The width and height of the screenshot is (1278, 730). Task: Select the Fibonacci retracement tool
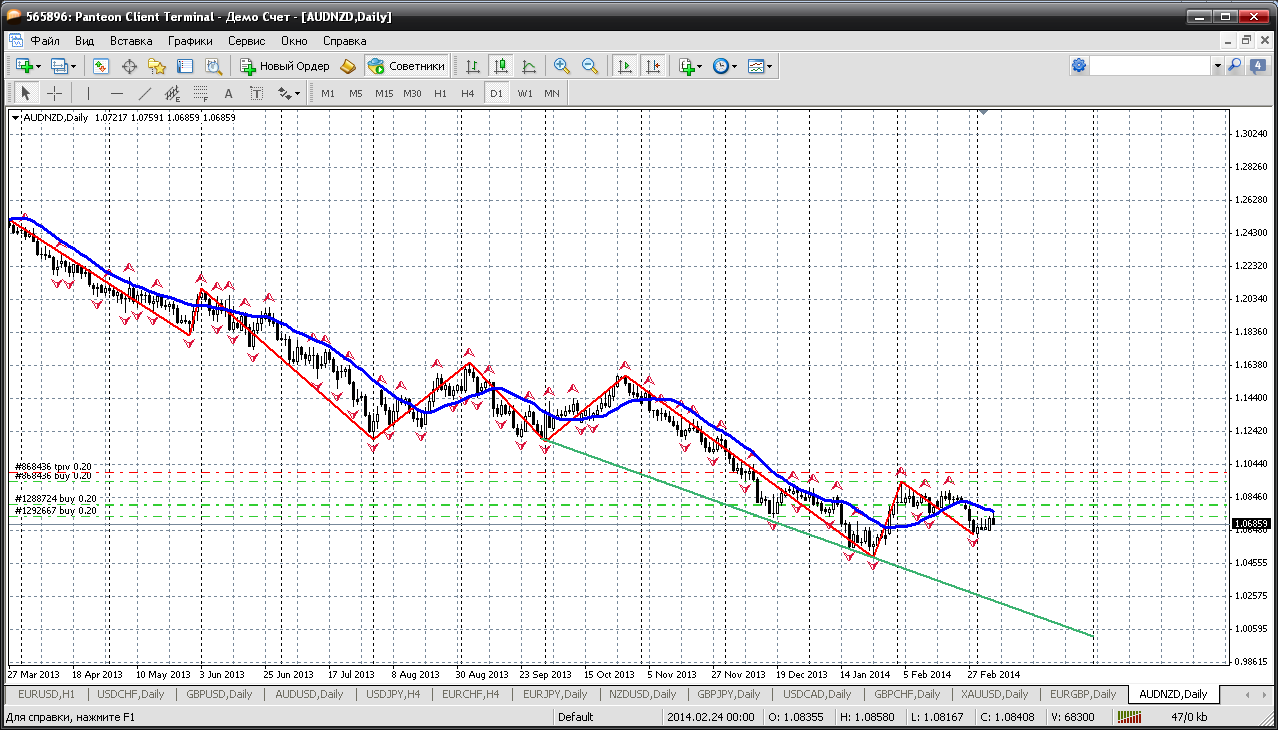click(200, 93)
